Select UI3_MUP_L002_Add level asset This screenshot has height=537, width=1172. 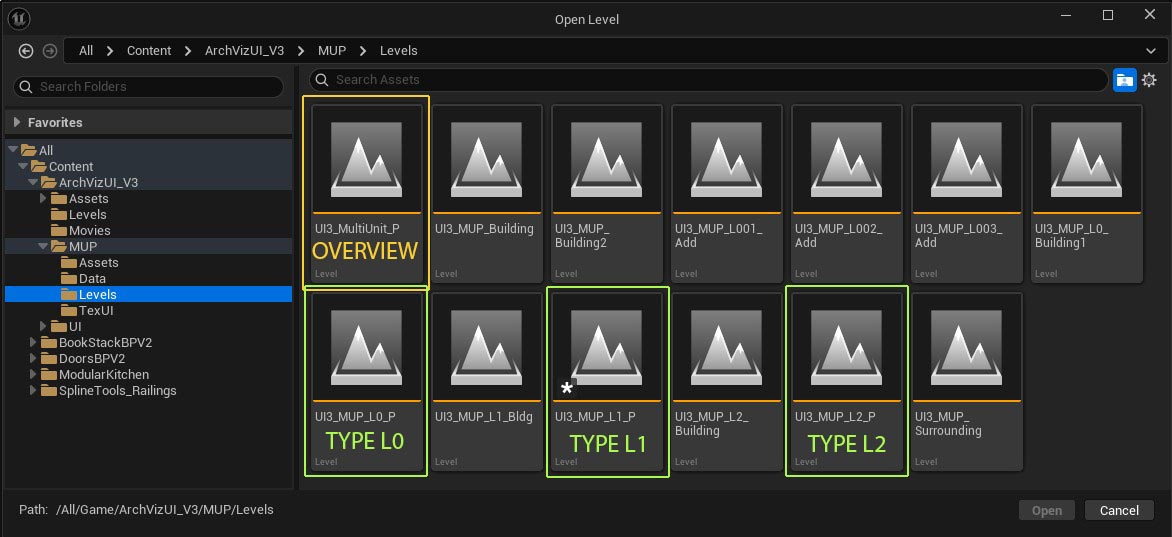[x=846, y=193]
